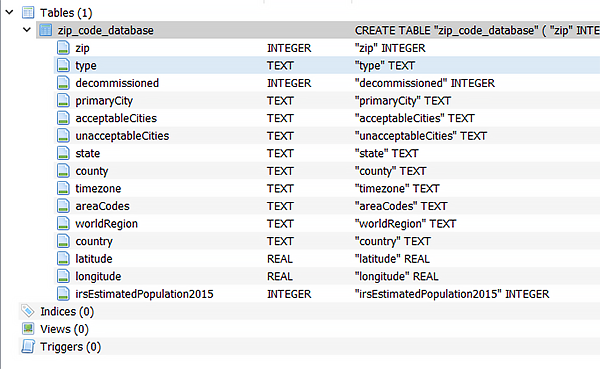Select the unacceptableCities column name
The height and width of the screenshot is (369, 600).
click(122, 136)
